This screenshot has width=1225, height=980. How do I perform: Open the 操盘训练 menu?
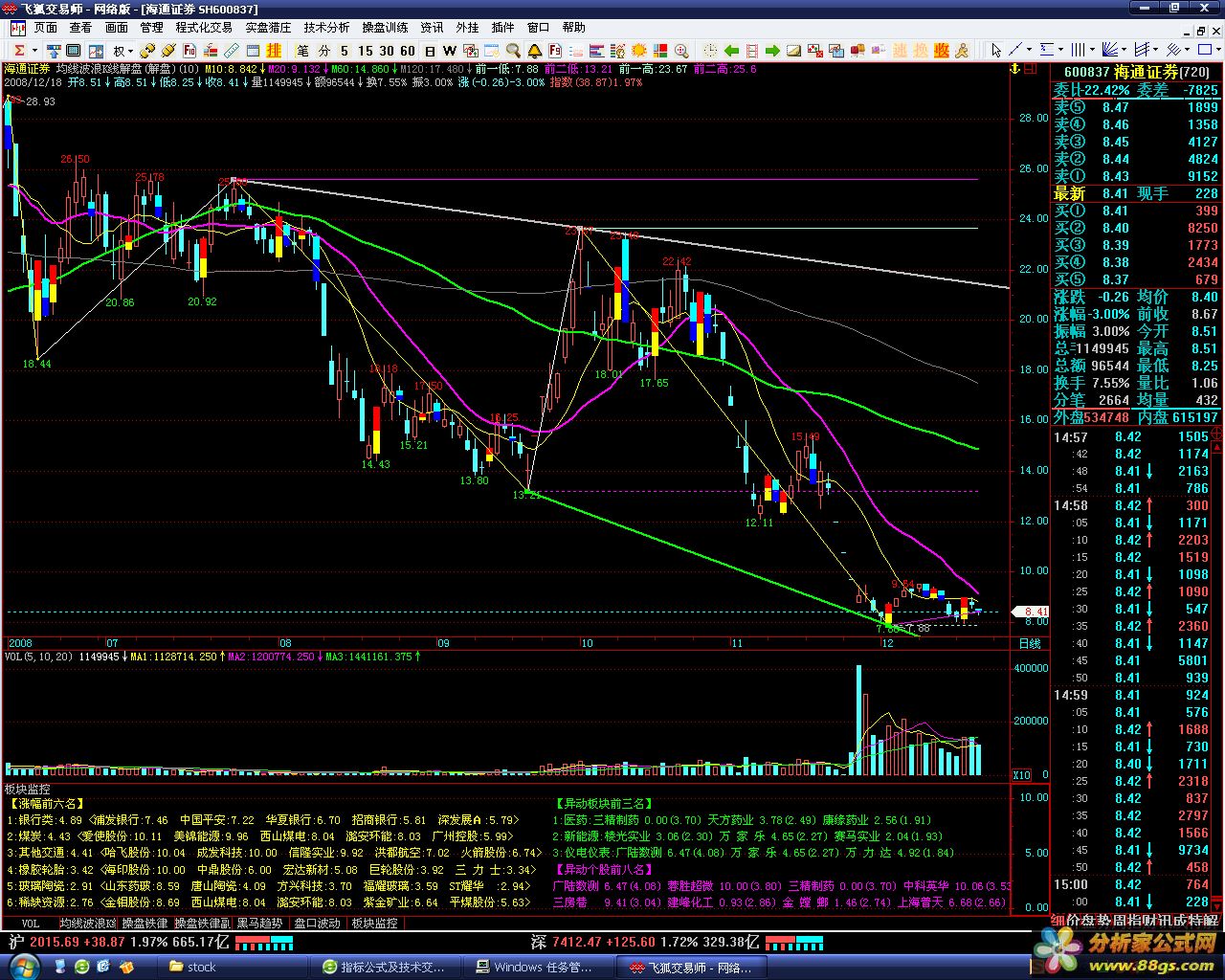[x=385, y=27]
